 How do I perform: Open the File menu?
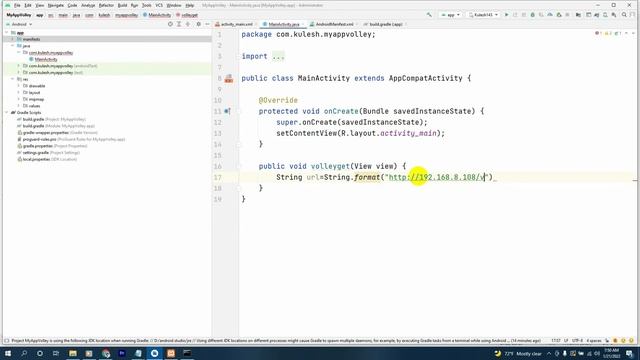(17, 5)
